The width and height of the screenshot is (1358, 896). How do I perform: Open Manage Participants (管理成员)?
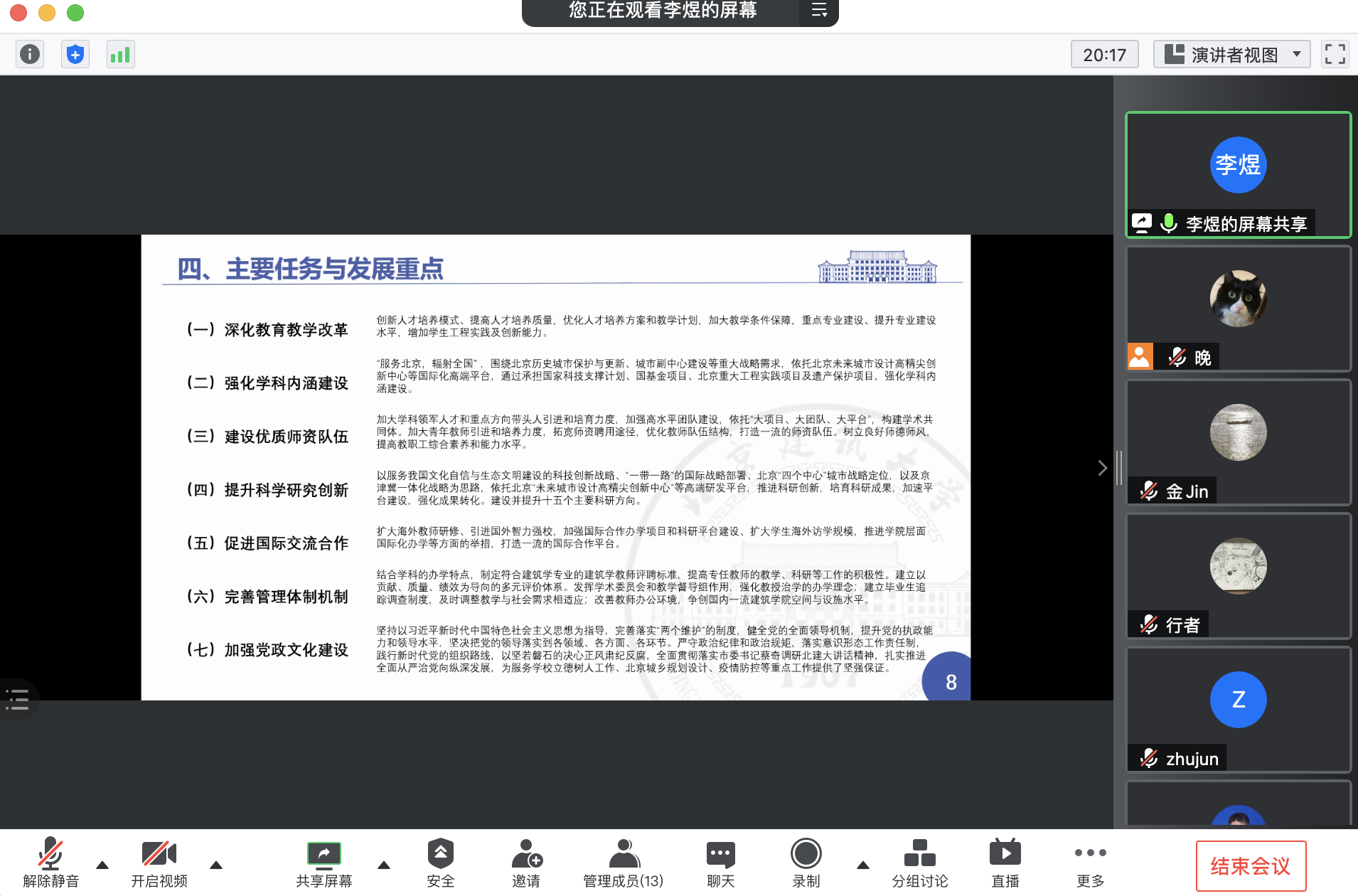click(x=623, y=862)
